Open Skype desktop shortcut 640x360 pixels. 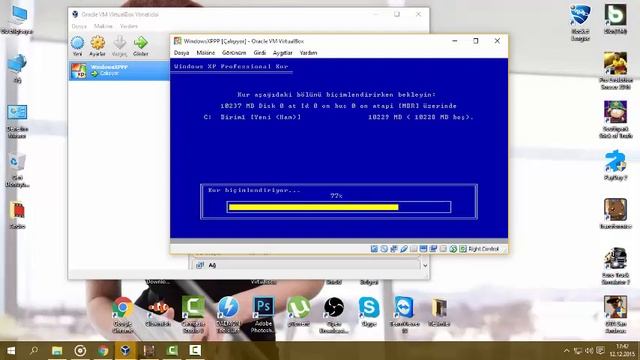point(369,312)
